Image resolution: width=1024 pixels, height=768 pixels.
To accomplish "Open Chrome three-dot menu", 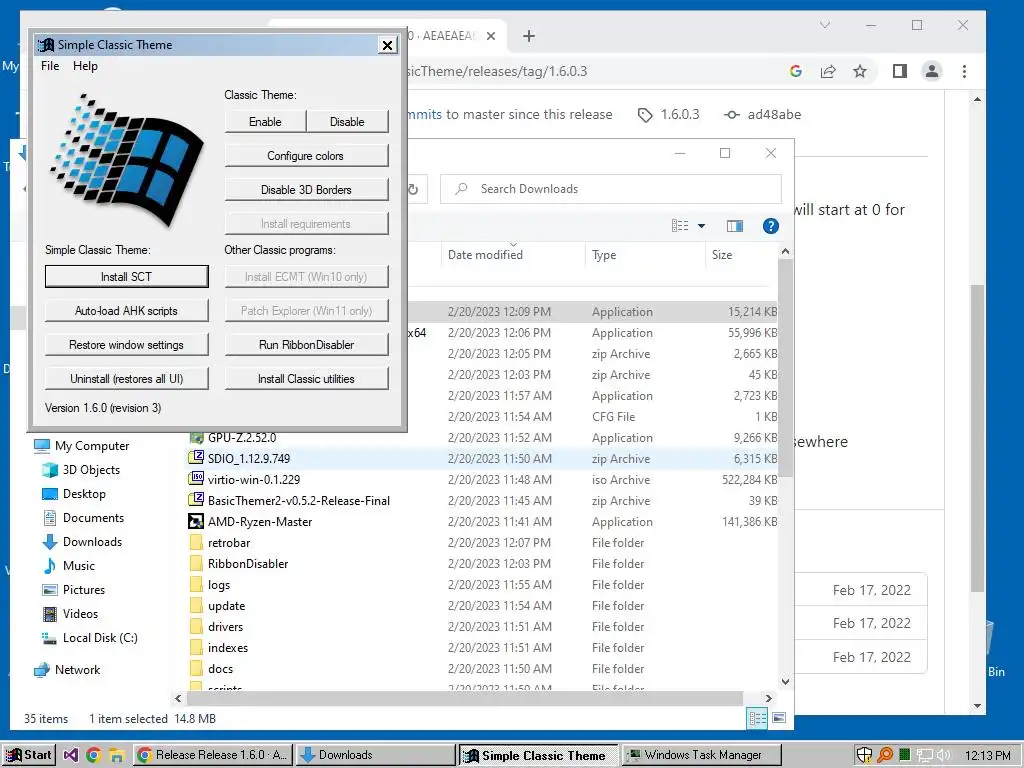I will [x=964, y=71].
